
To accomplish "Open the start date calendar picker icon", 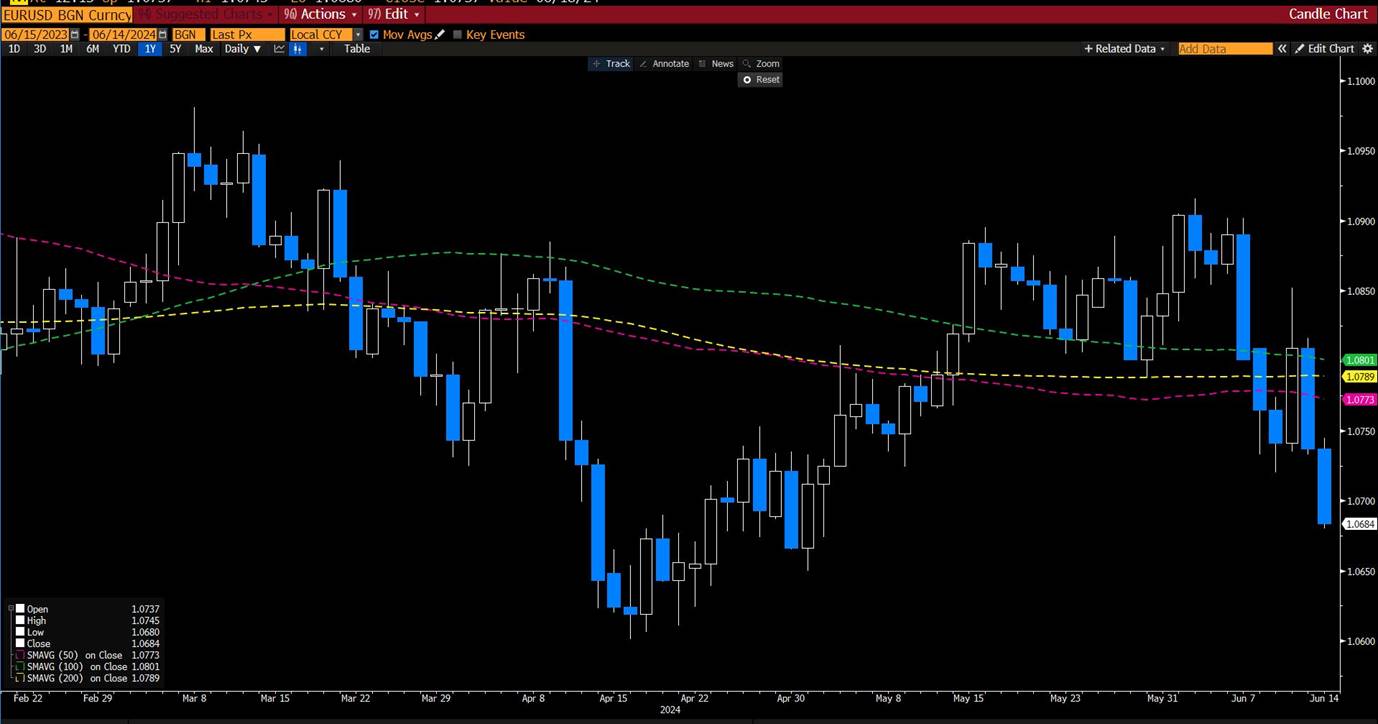I will coord(74,34).
